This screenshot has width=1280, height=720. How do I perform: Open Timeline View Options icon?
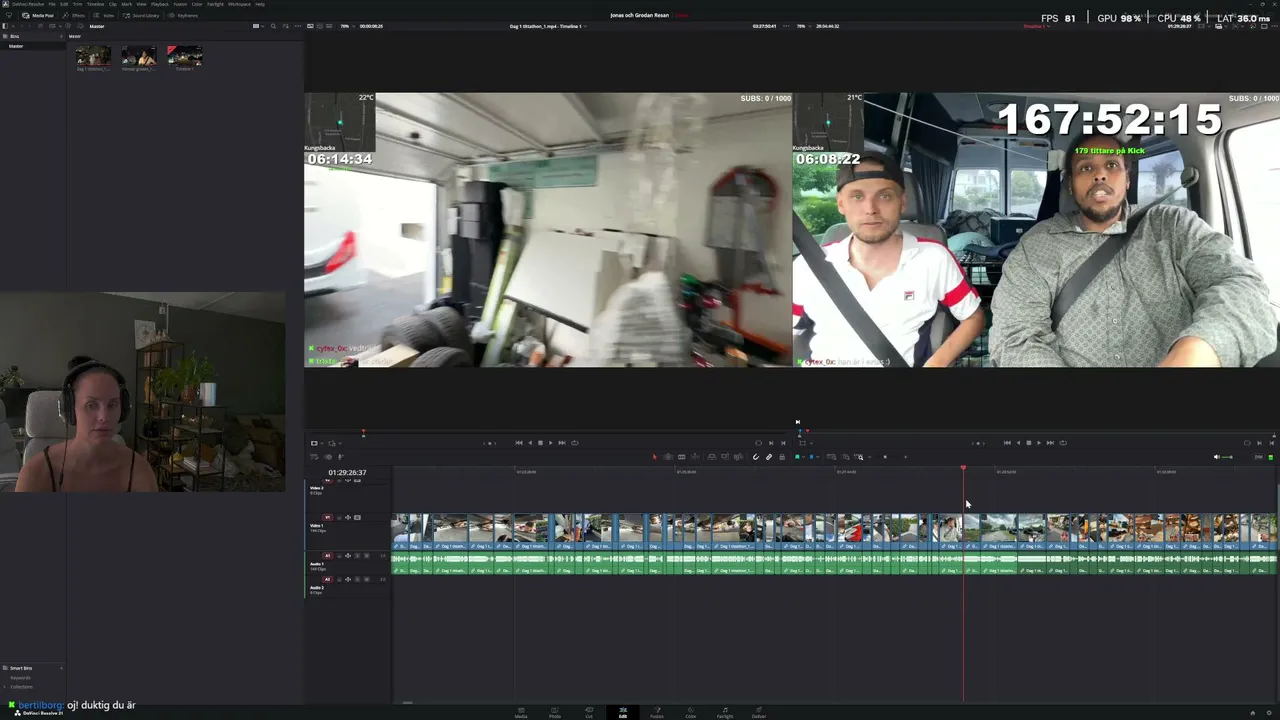click(314, 457)
